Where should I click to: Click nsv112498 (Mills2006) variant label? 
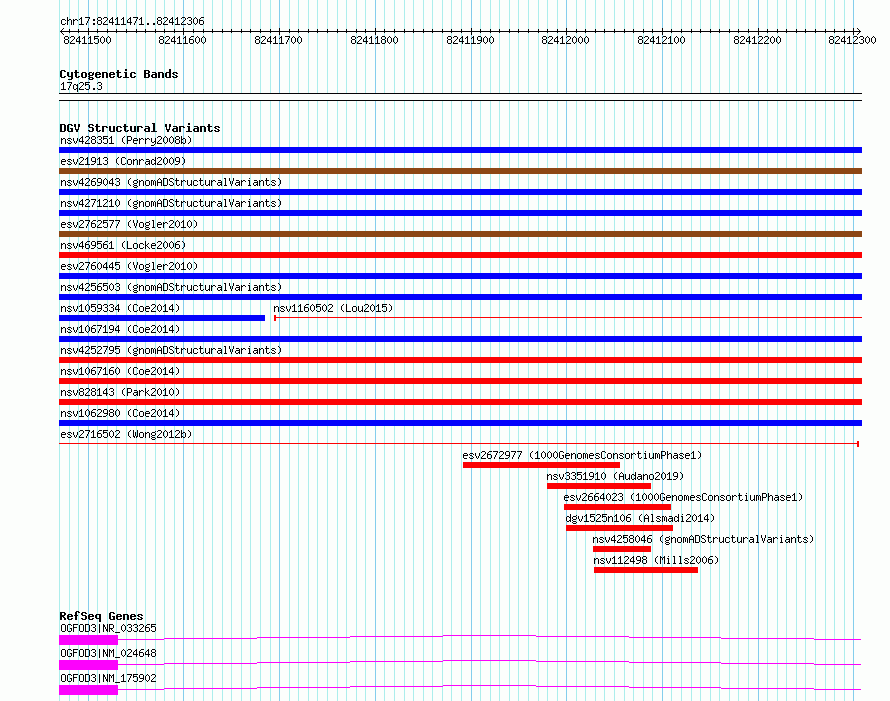click(x=656, y=560)
